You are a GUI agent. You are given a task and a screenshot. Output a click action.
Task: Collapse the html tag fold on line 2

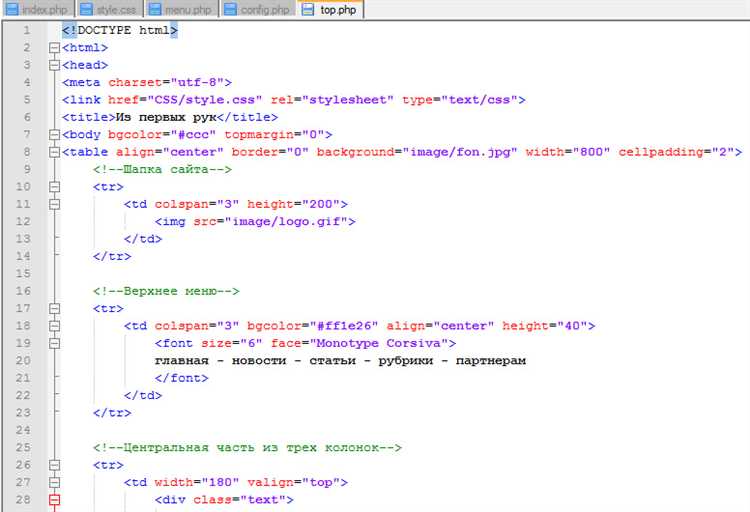pyautogui.click(x=54, y=48)
